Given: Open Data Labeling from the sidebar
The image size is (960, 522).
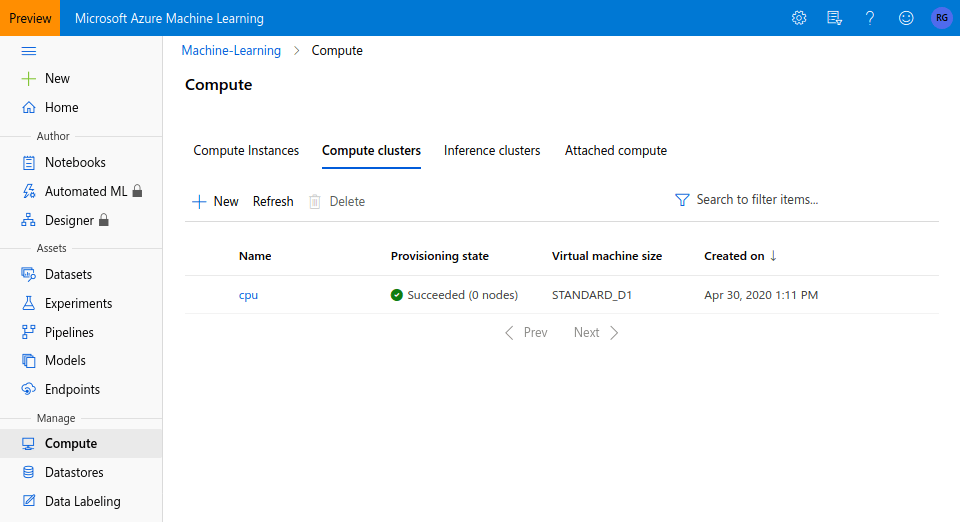Looking at the screenshot, I should pos(81,501).
